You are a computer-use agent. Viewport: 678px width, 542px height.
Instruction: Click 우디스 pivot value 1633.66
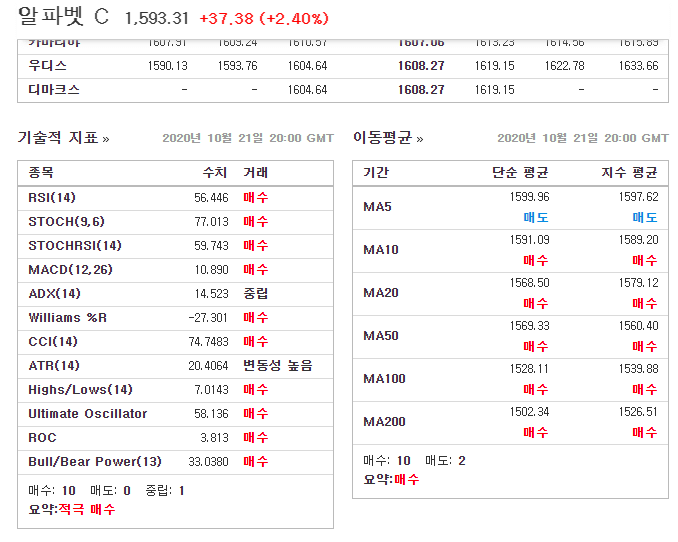pos(638,66)
